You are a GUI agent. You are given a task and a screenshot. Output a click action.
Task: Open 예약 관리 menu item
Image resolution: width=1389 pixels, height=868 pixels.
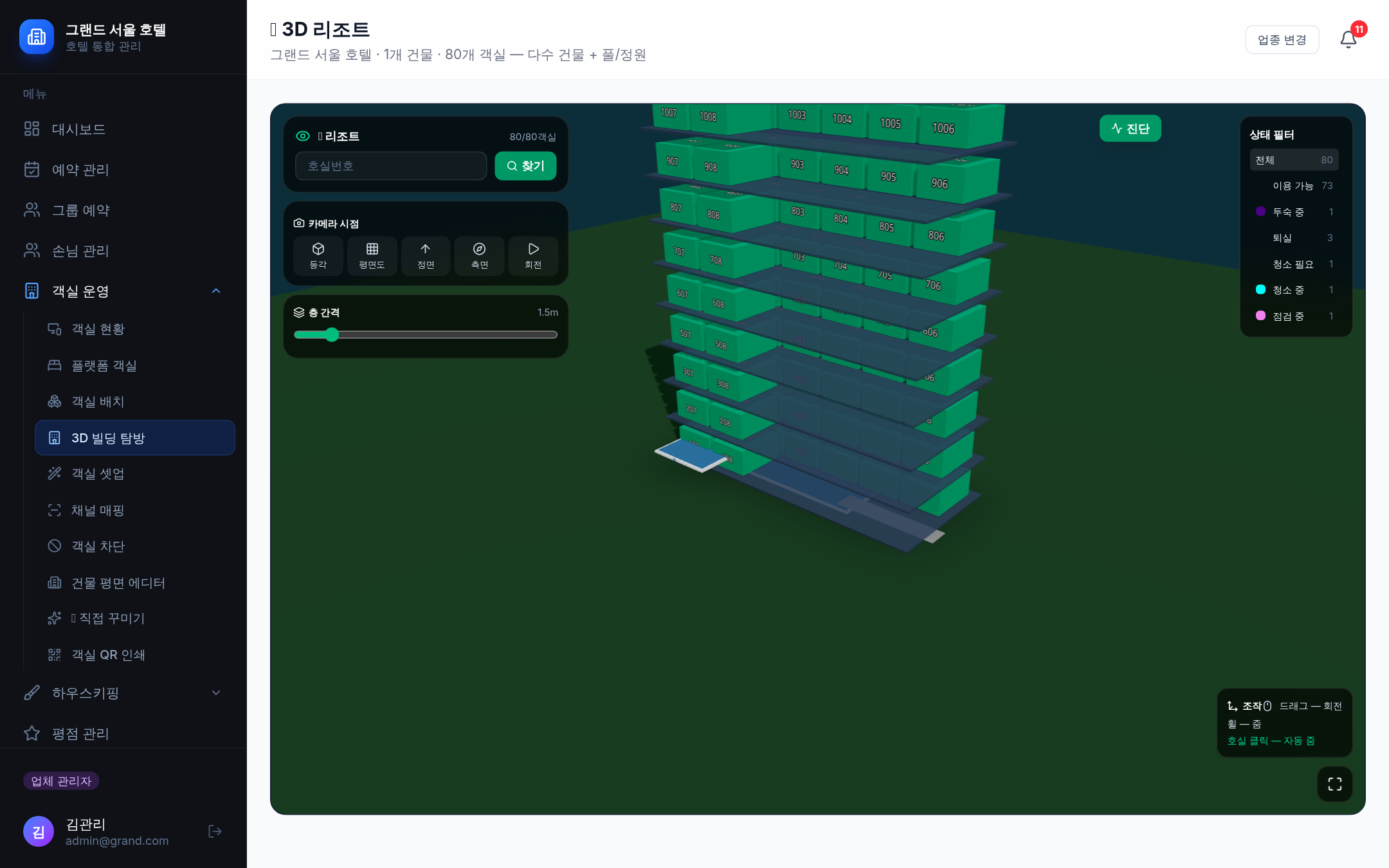(123, 170)
